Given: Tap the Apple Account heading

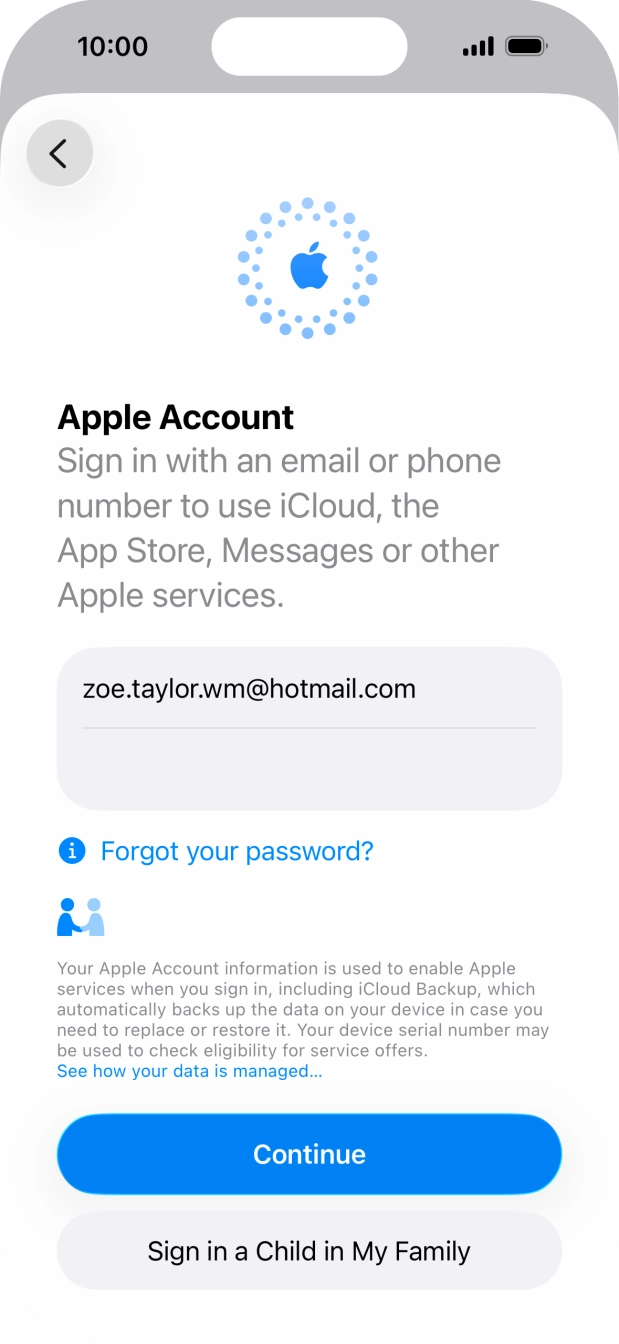Looking at the screenshot, I should [x=176, y=417].
